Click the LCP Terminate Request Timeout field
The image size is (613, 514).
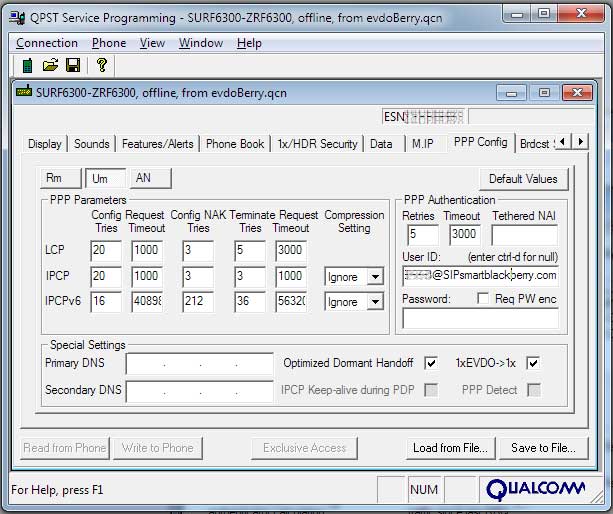pos(291,250)
